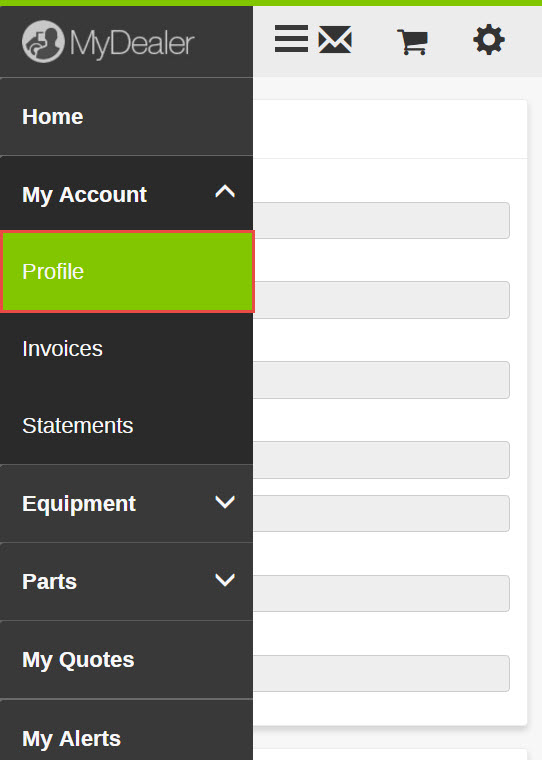542x760 pixels.
Task: Expand the Equipment submenu chevron
Action: click(x=225, y=502)
